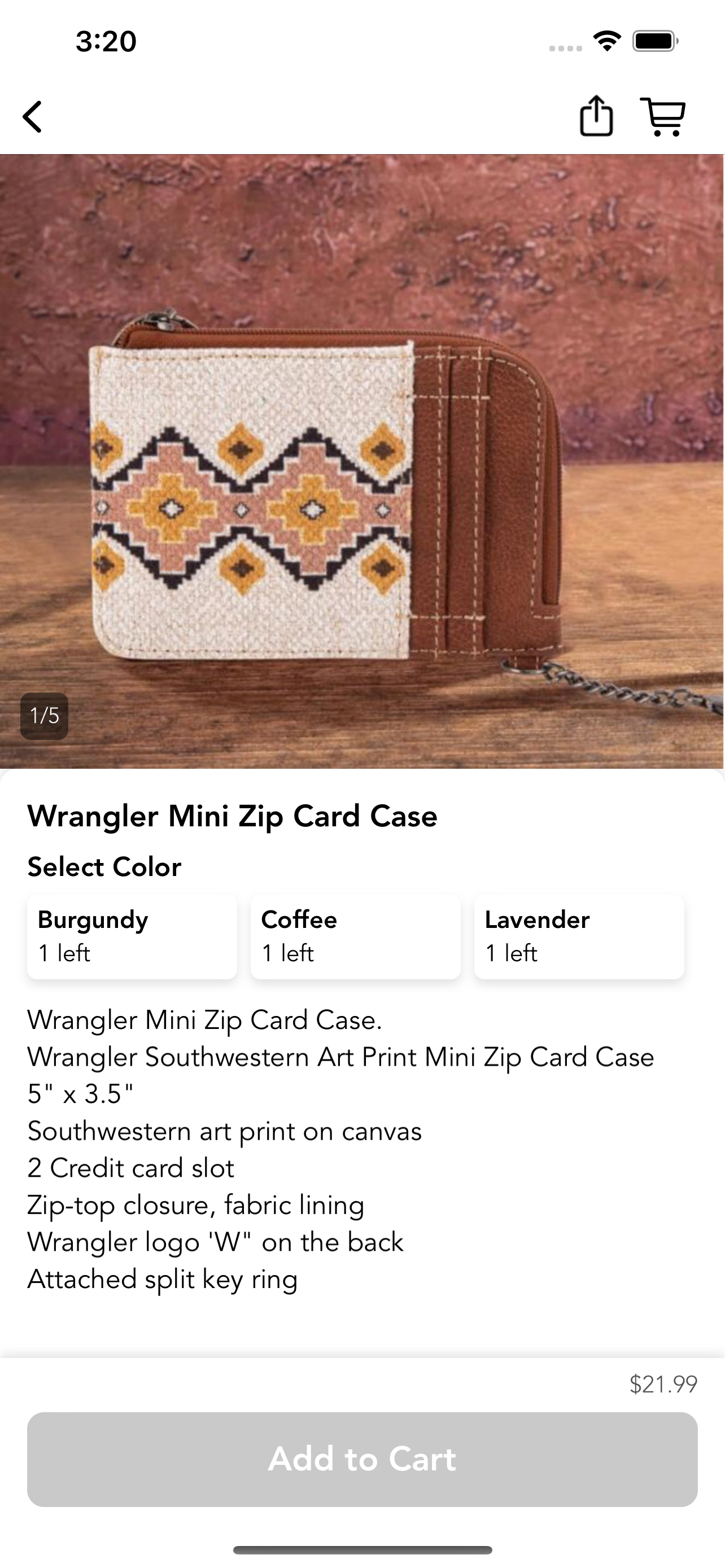
Task: Open the shopping cart icon
Action: pyautogui.click(x=663, y=116)
